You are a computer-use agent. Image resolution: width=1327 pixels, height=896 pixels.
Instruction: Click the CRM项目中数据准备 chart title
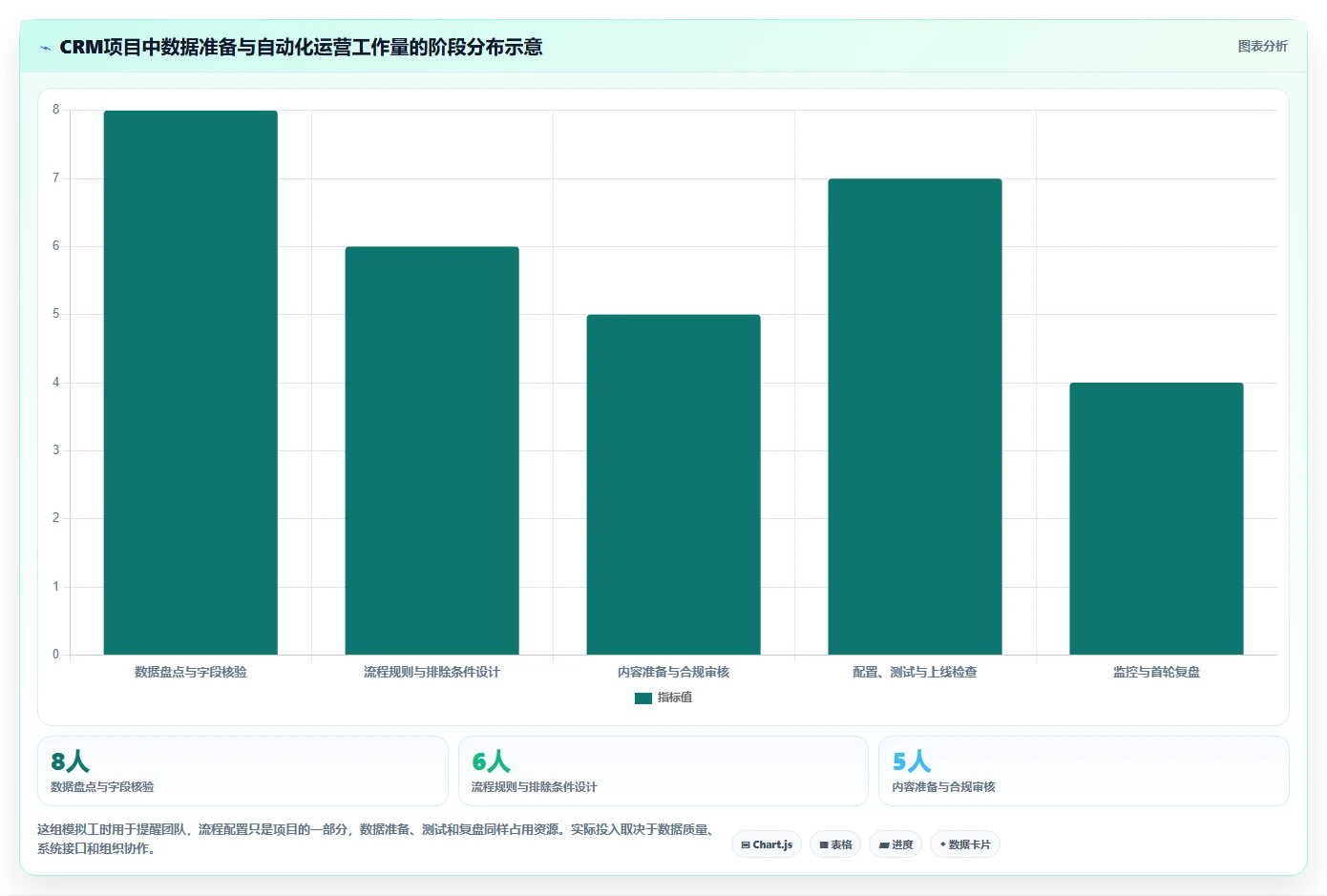tap(301, 47)
